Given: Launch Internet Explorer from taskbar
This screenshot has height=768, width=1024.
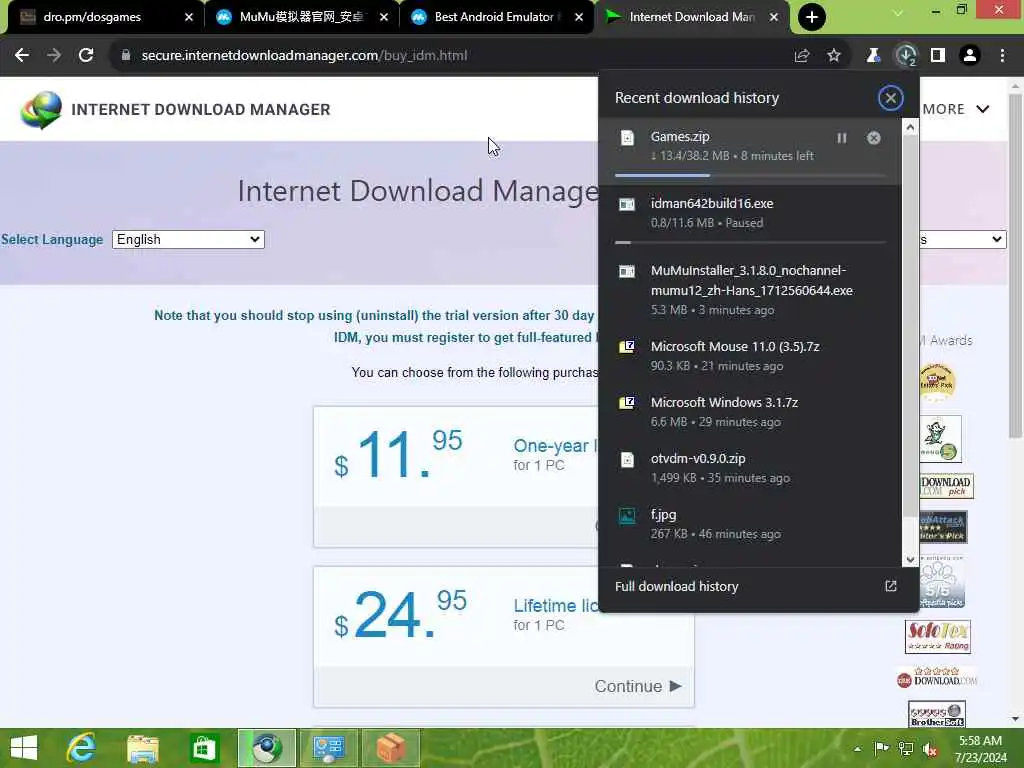Looking at the screenshot, I should (x=81, y=748).
